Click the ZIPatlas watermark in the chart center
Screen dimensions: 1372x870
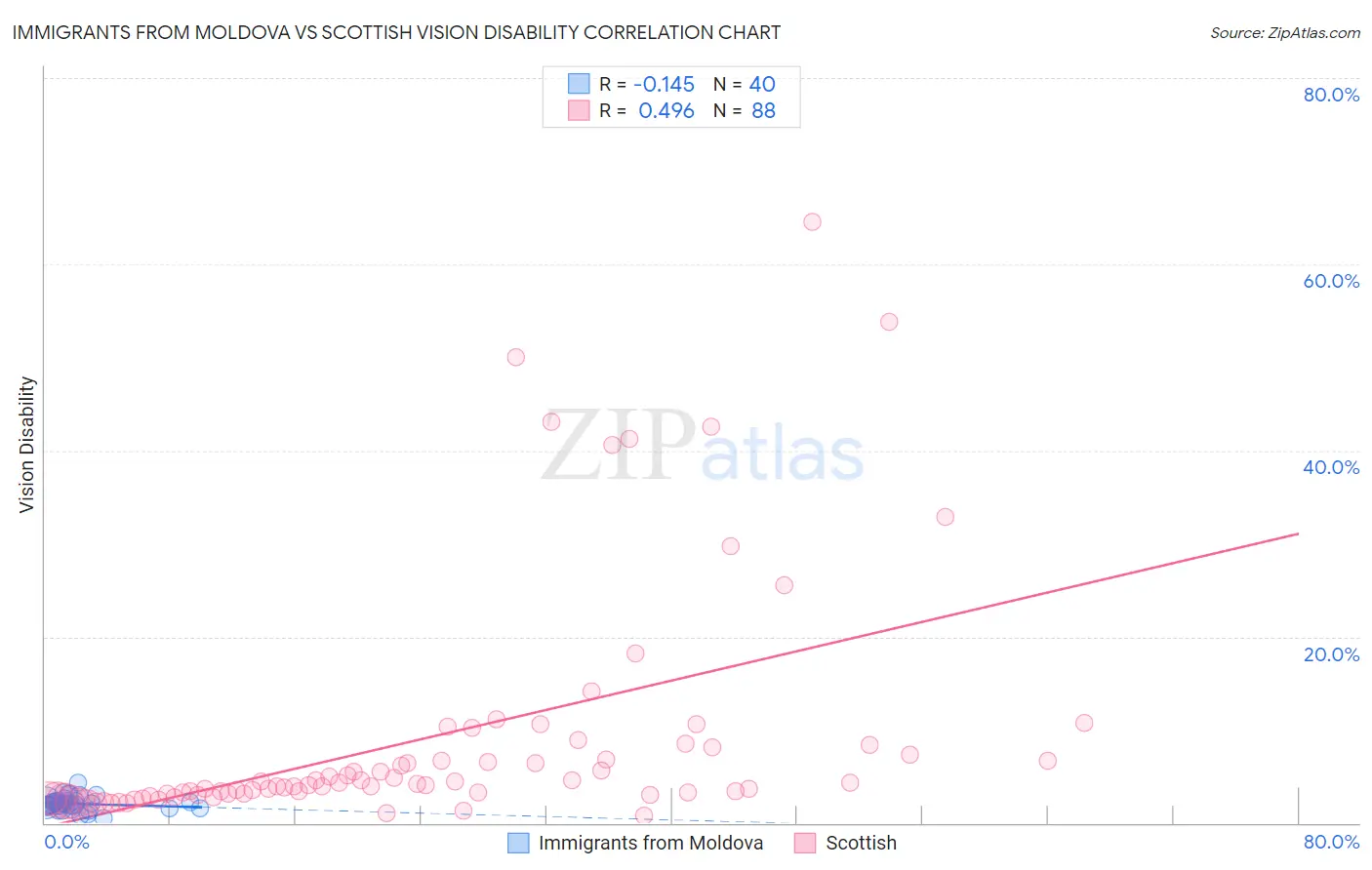[x=703, y=447]
